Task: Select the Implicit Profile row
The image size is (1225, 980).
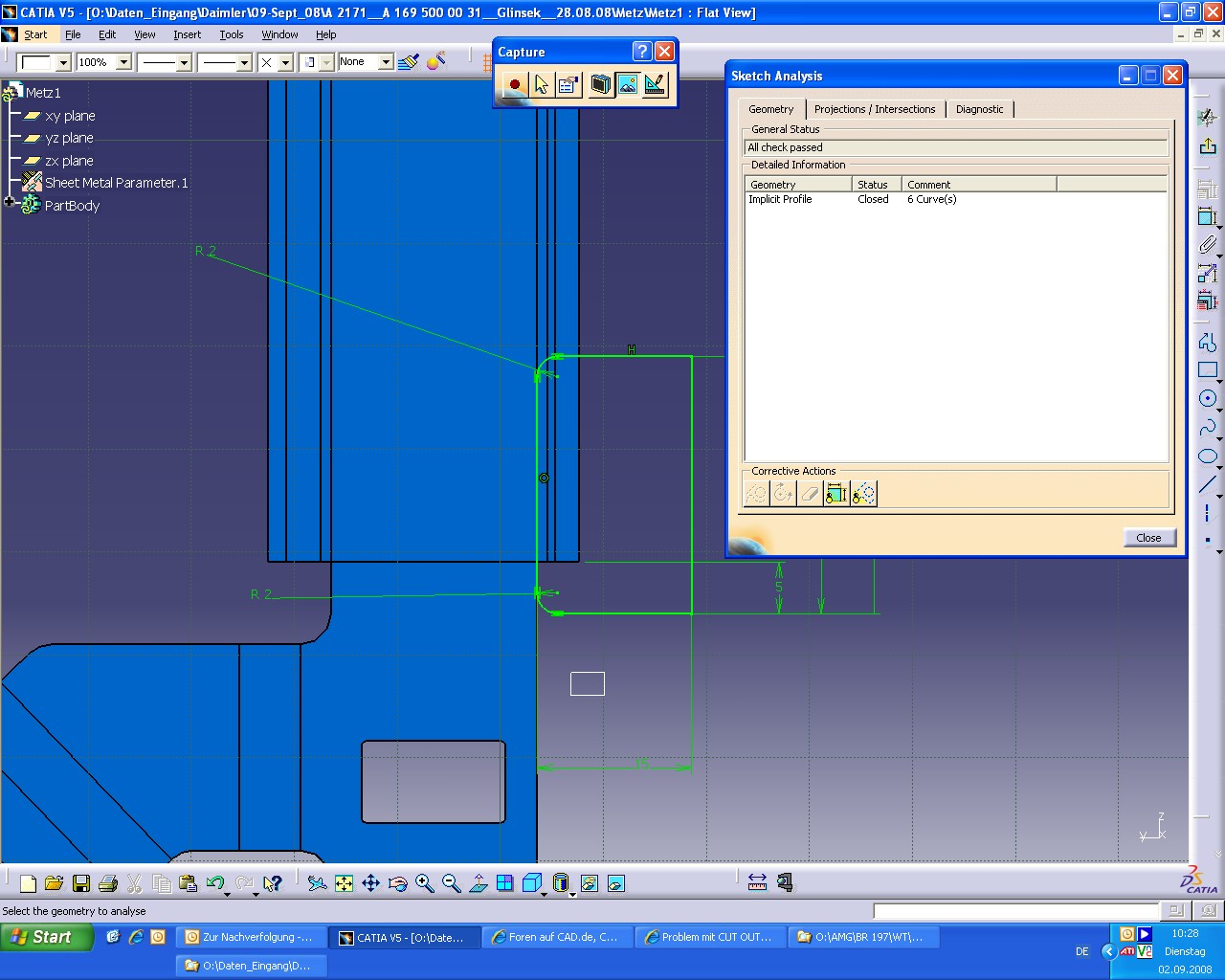Action: (956, 199)
